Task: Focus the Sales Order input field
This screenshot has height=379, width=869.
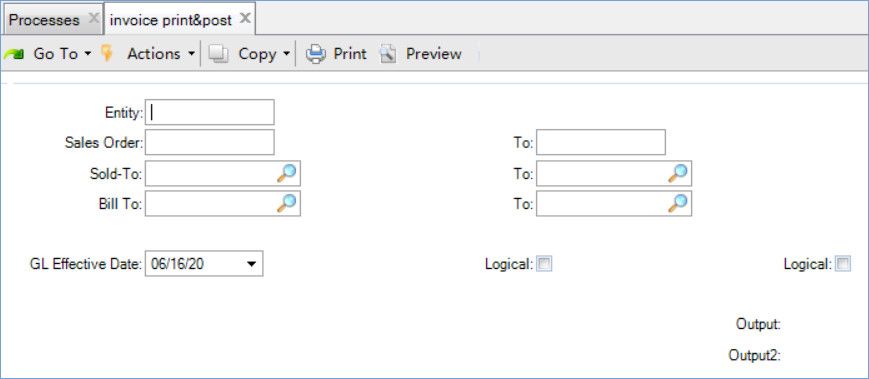Action: click(x=209, y=142)
